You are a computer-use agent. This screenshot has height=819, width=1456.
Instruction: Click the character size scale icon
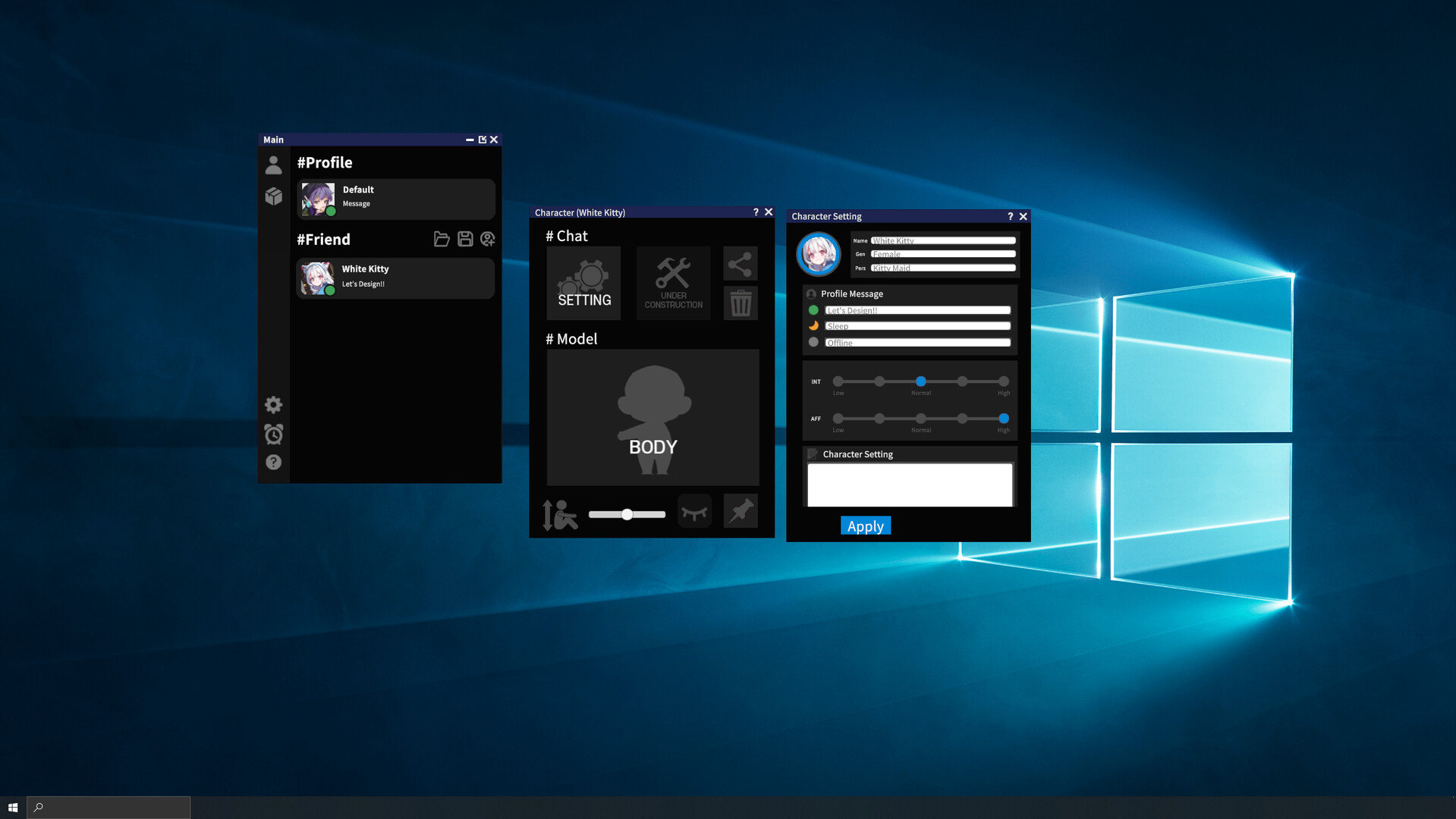coord(560,514)
